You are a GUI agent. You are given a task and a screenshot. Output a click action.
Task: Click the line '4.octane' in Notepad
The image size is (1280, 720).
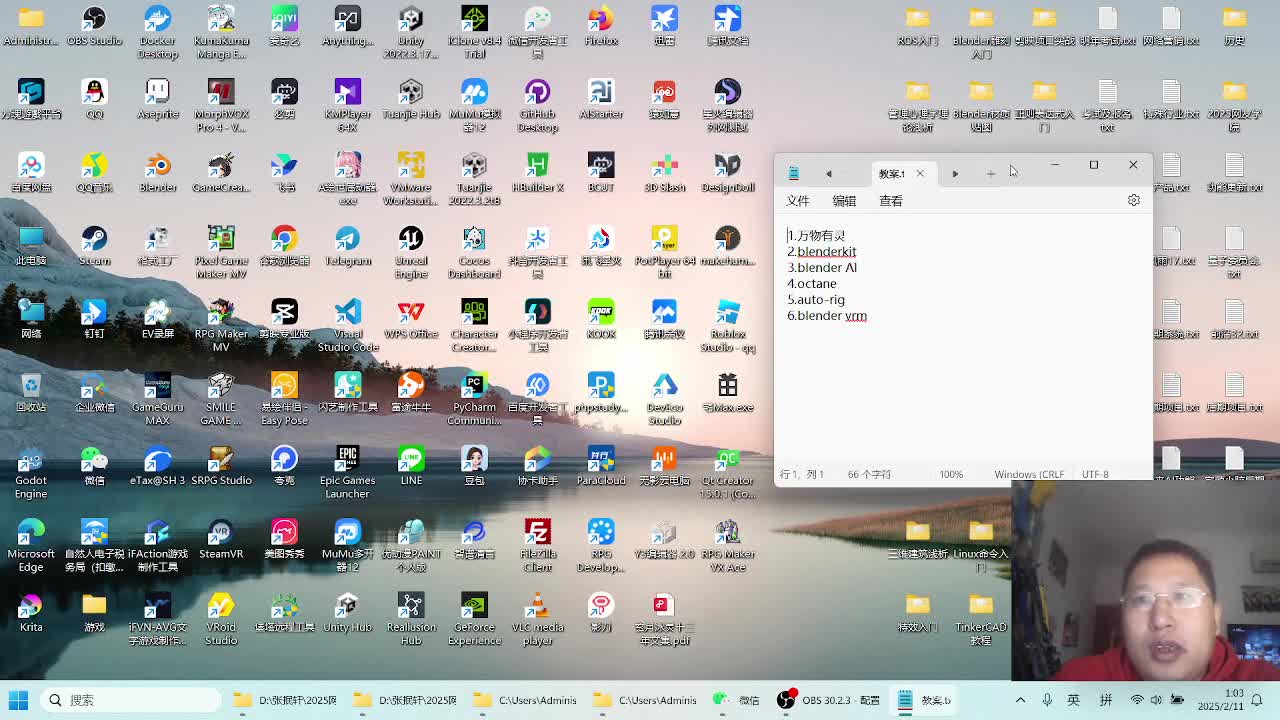click(x=811, y=284)
